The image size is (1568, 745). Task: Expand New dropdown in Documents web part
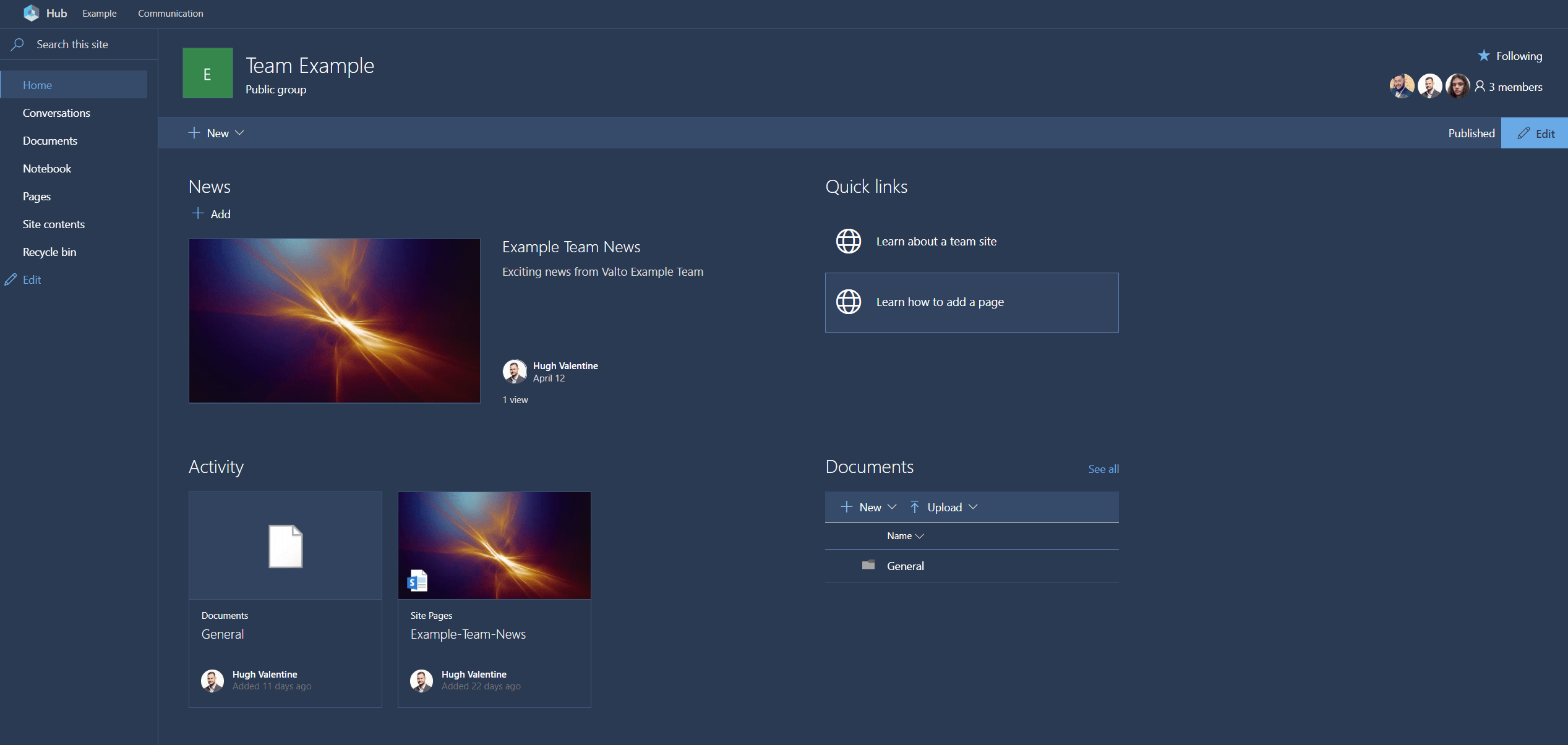[891, 507]
